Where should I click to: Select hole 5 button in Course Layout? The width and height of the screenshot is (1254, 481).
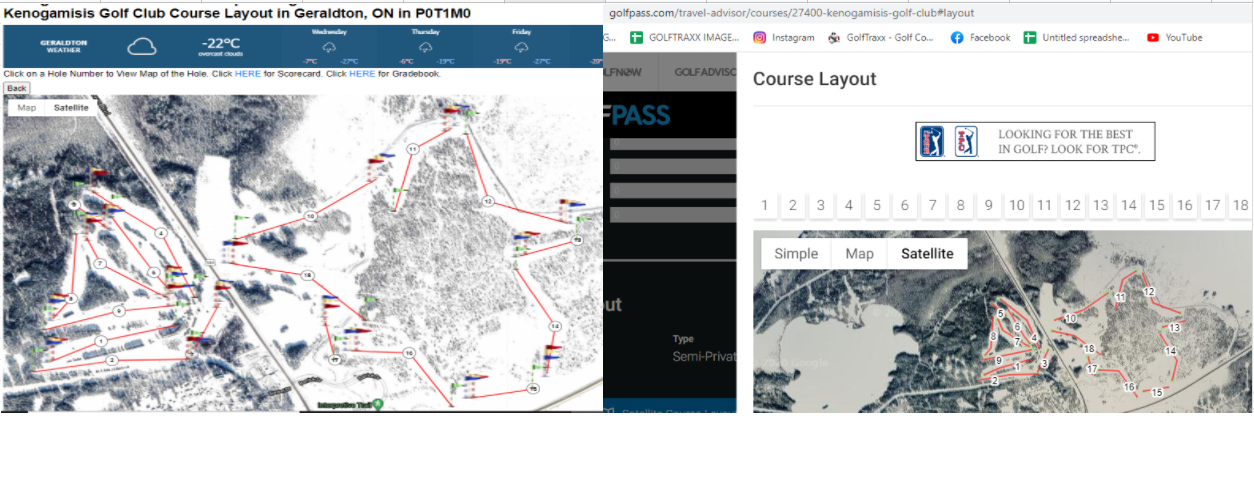pyautogui.click(x=877, y=206)
